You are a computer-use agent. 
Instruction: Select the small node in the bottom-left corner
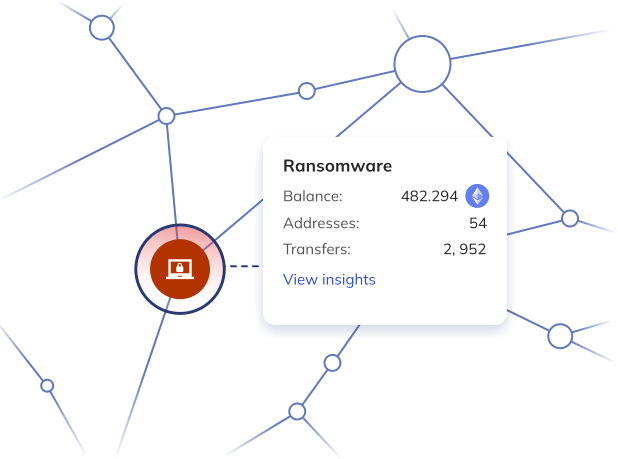pos(47,385)
